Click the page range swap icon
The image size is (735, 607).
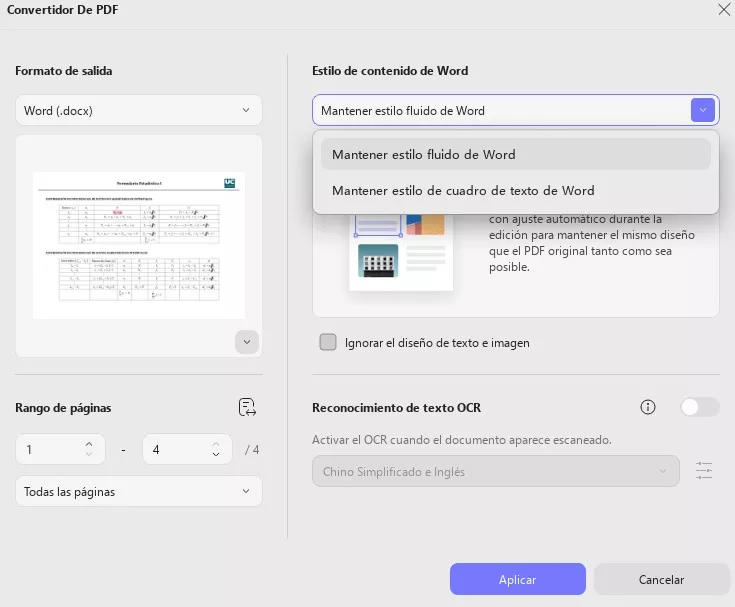[x=247, y=407]
